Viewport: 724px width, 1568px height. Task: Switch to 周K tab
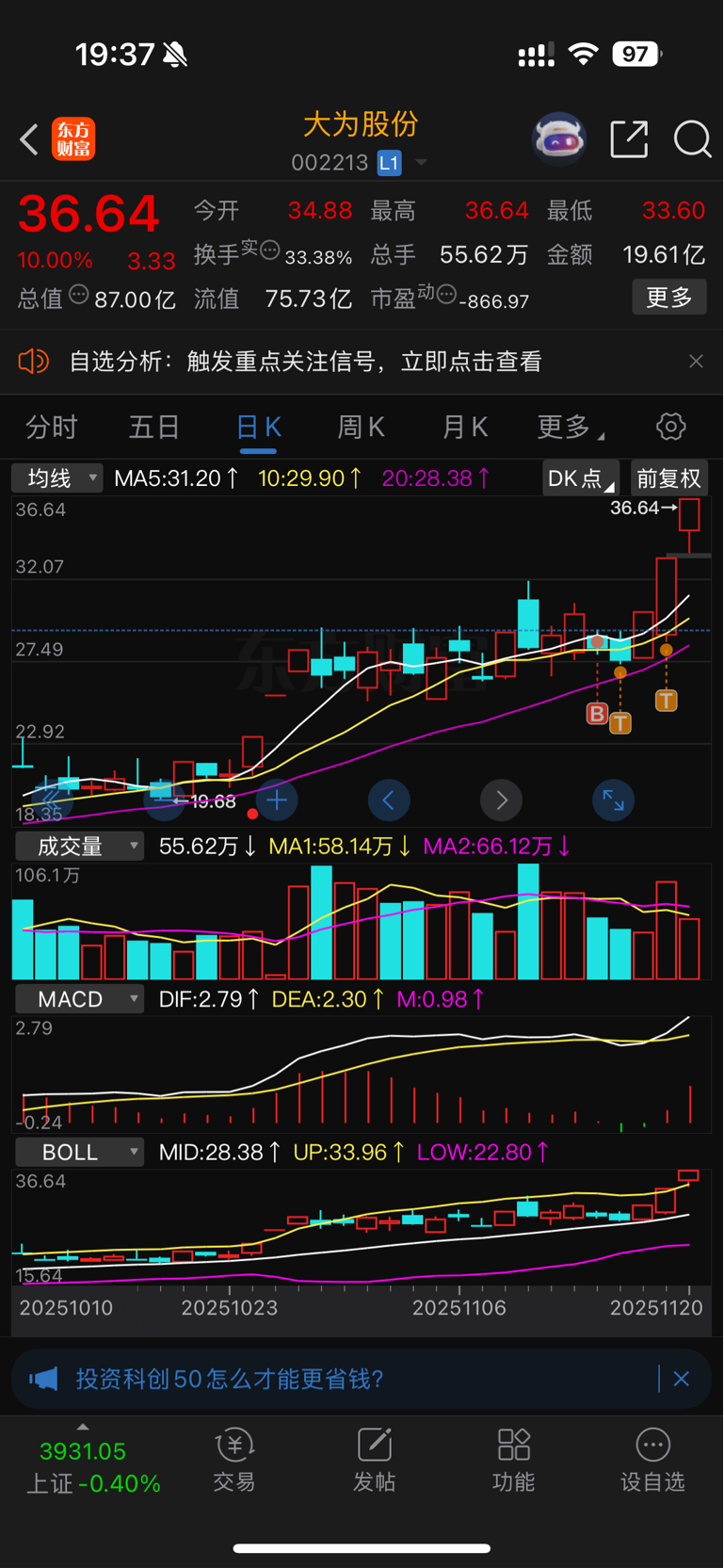[362, 428]
